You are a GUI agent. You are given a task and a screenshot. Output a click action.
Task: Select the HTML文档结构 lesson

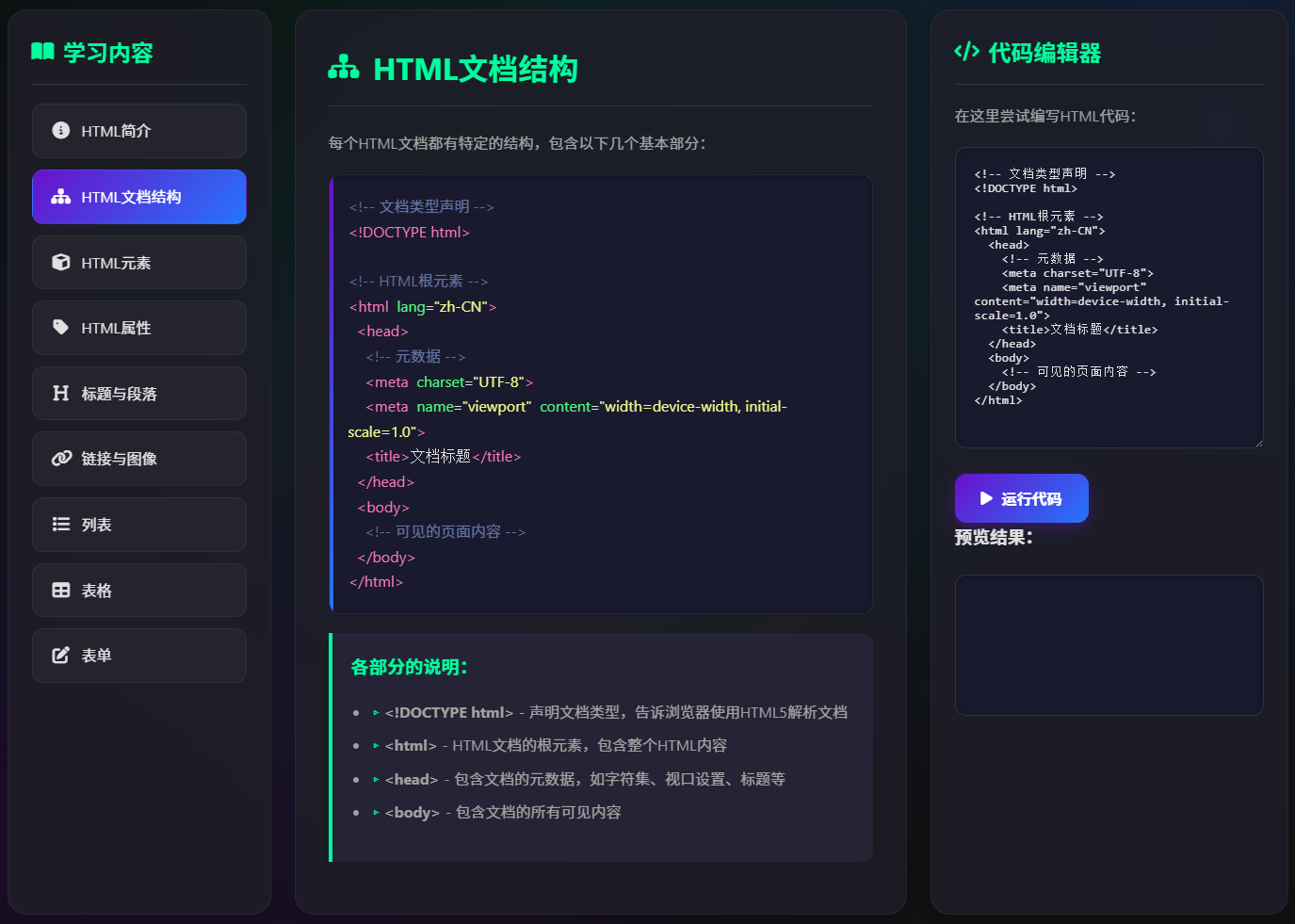point(139,197)
